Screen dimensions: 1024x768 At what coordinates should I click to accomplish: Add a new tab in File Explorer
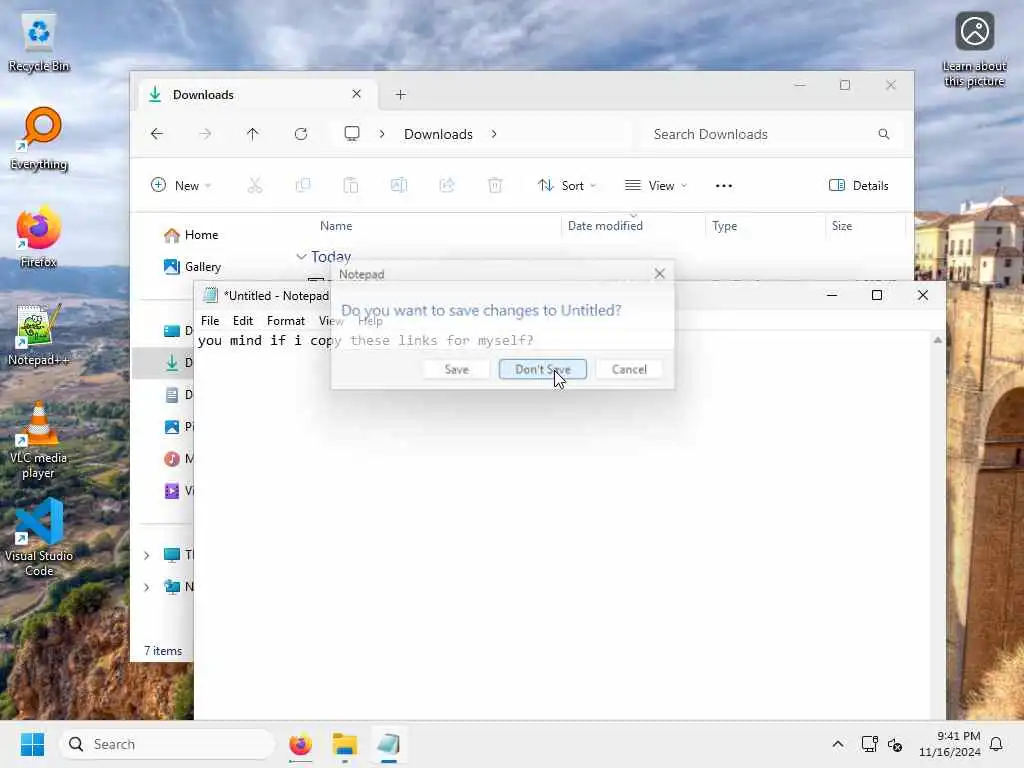point(401,95)
